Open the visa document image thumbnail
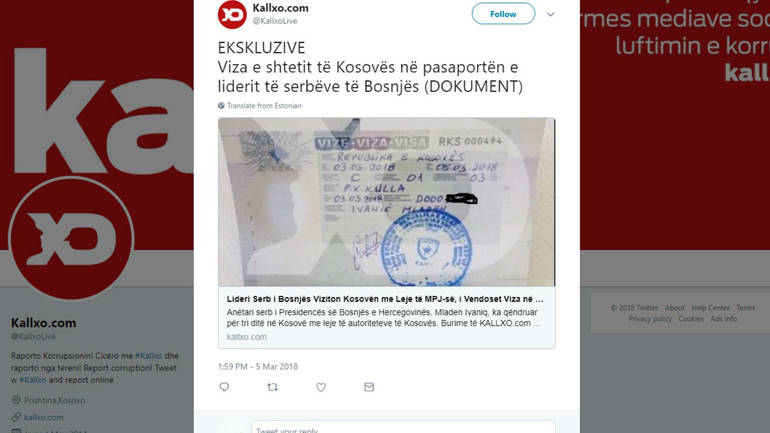Viewport: 770px width, 433px height. tap(386, 202)
